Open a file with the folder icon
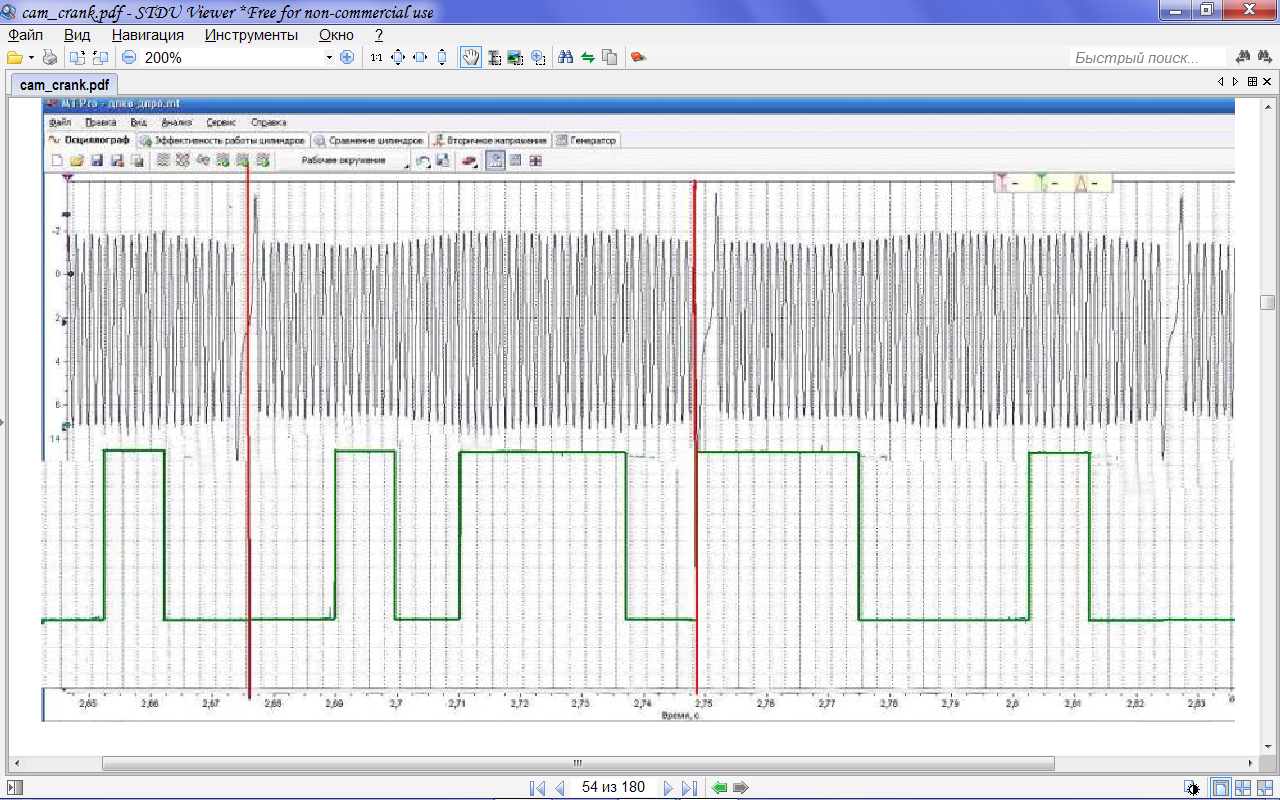The width and height of the screenshot is (1280, 800). pyautogui.click(x=14, y=57)
